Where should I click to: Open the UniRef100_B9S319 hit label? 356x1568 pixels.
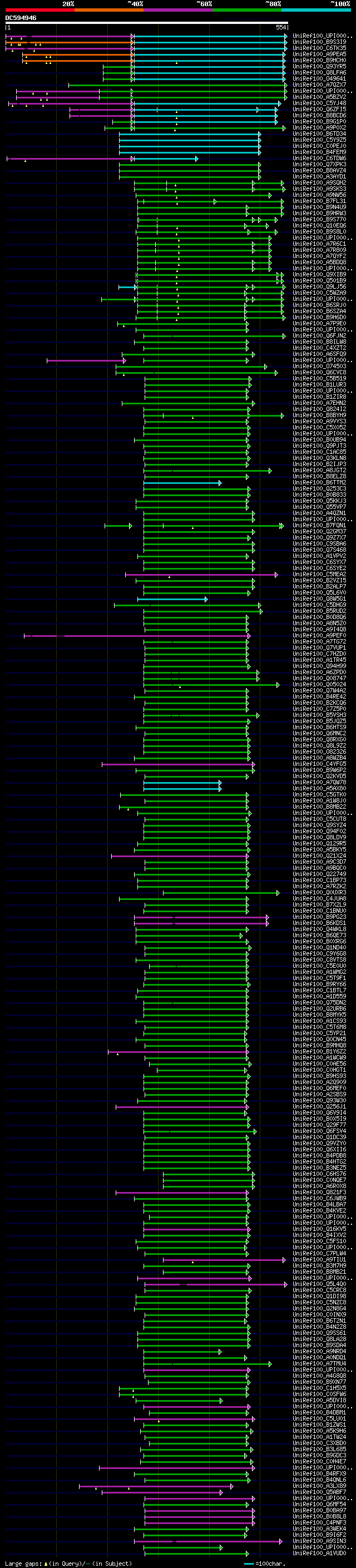coord(319,42)
